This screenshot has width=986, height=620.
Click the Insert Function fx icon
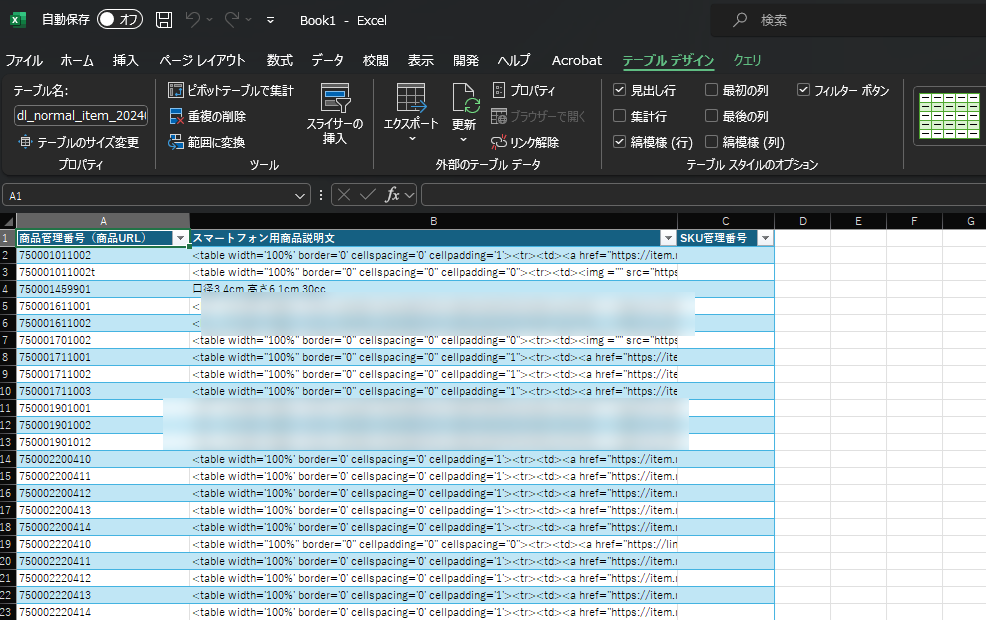tap(392, 195)
